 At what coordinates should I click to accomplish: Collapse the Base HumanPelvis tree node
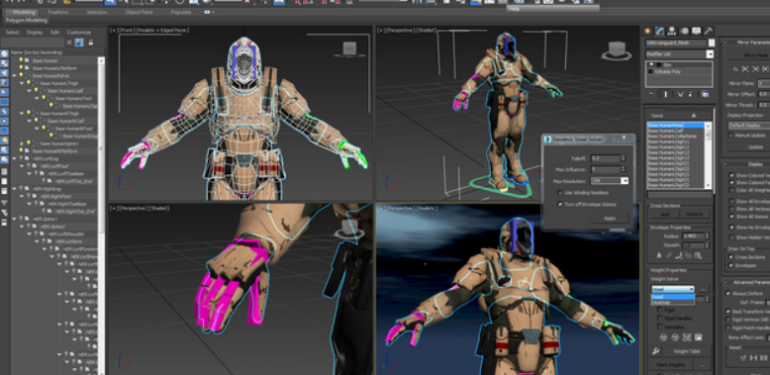(x=14, y=76)
